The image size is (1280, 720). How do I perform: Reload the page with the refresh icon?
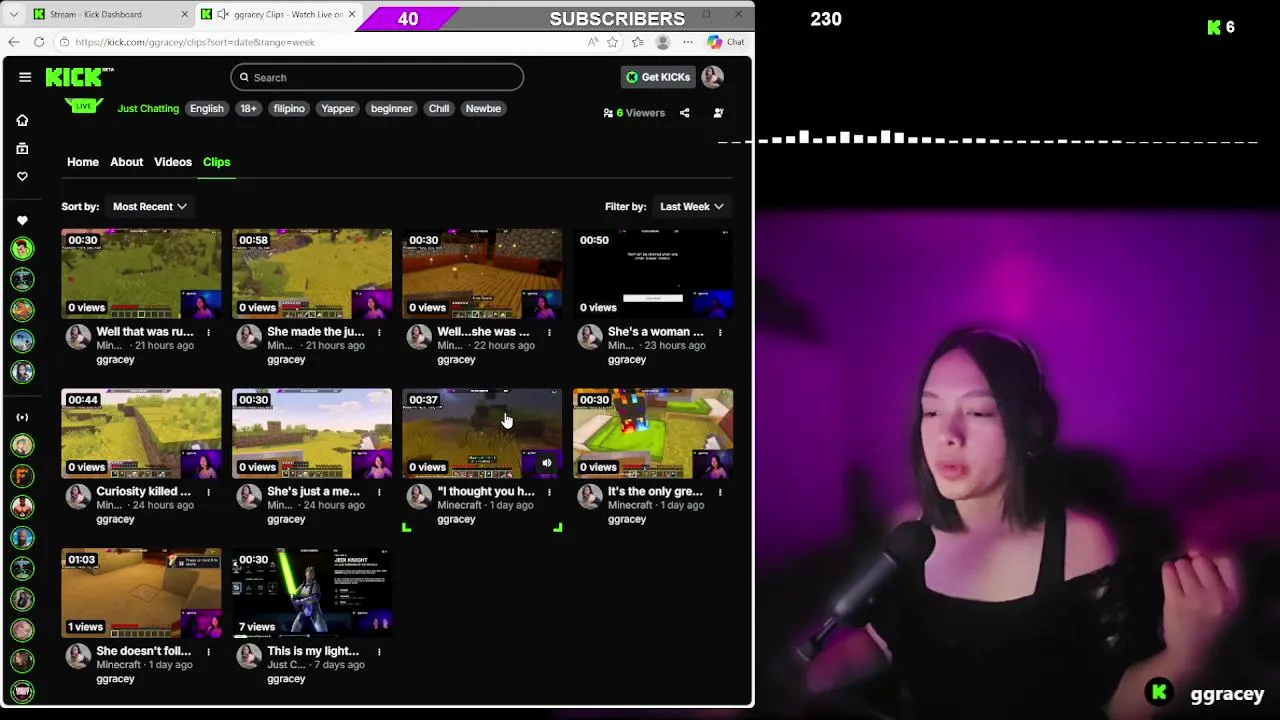39,42
